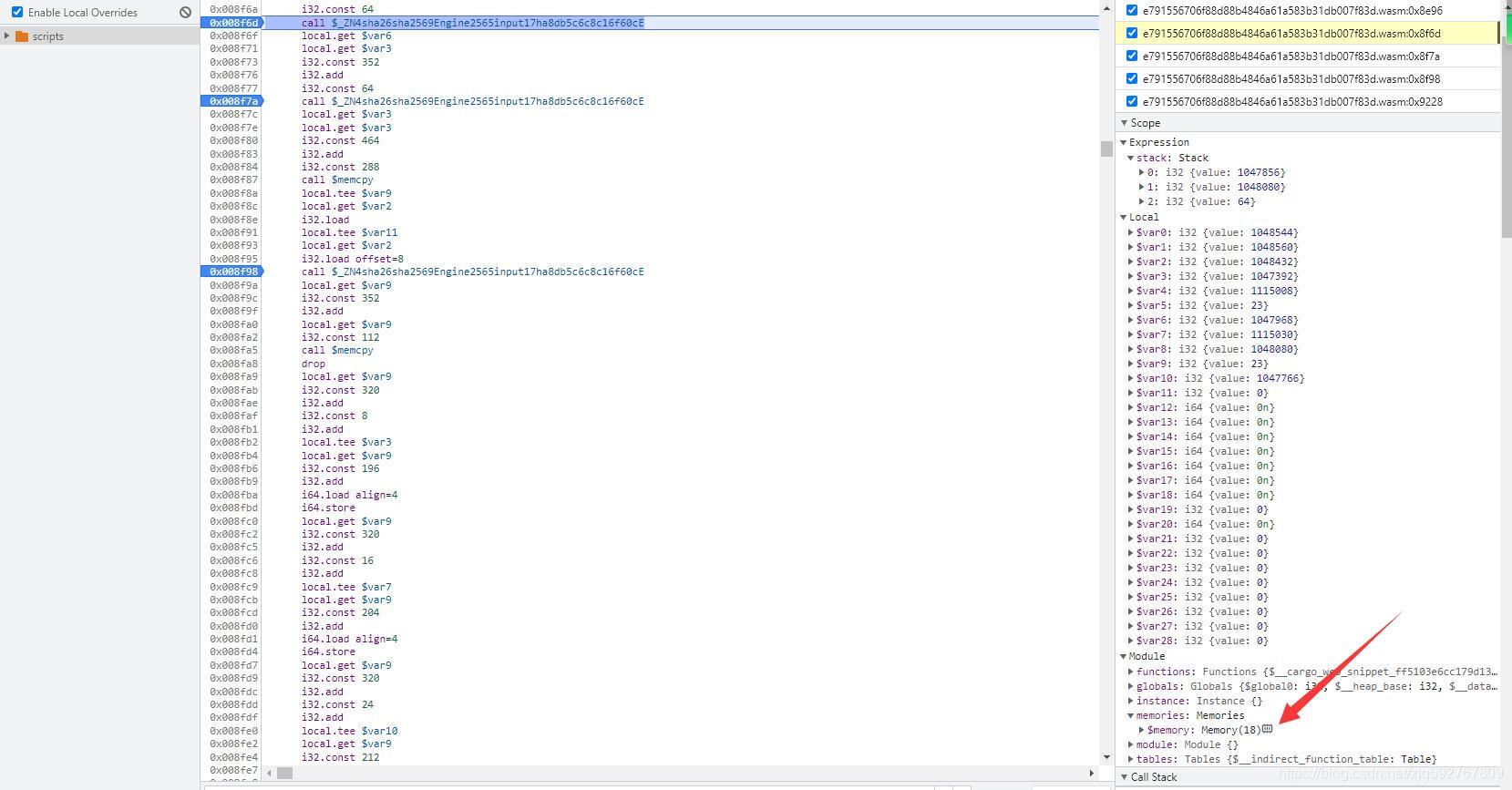Expand the scripts folder tree arrow
The height and width of the screenshot is (790, 1512).
coord(7,36)
